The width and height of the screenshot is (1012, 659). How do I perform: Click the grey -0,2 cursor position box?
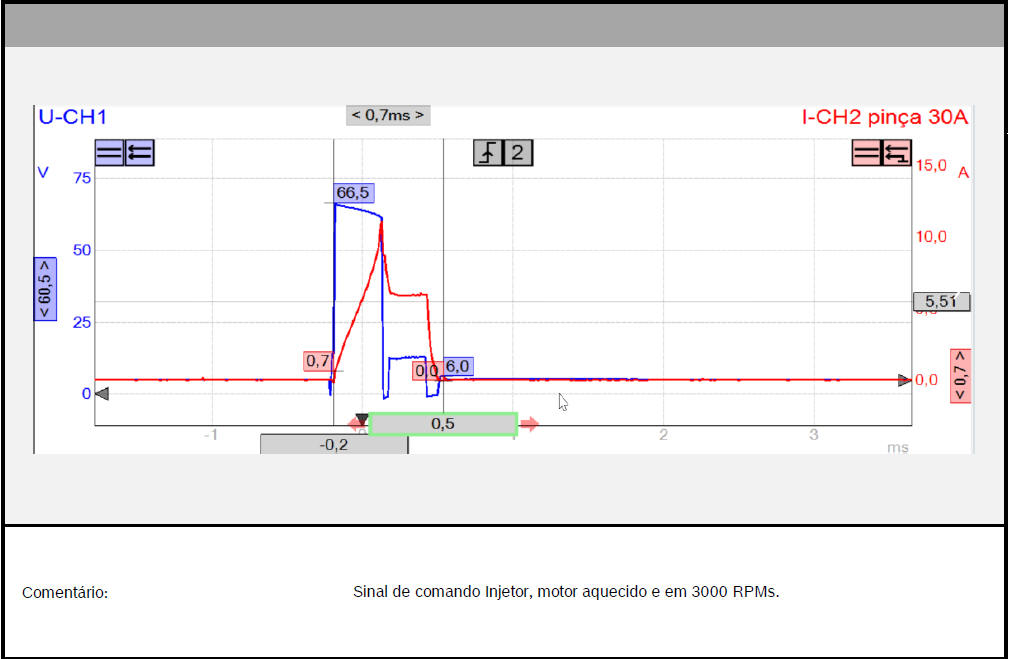pyautogui.click(x=334, y=445)
